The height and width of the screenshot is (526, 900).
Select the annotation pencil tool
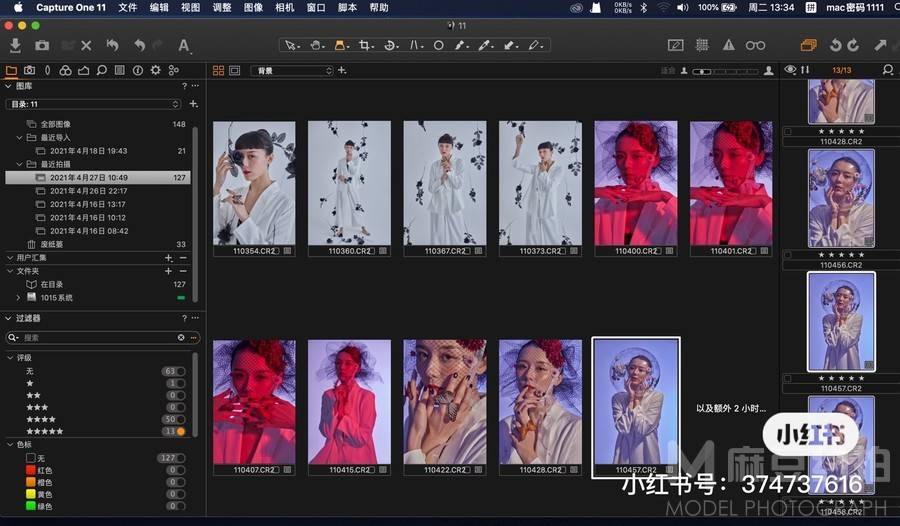[534, 45]
